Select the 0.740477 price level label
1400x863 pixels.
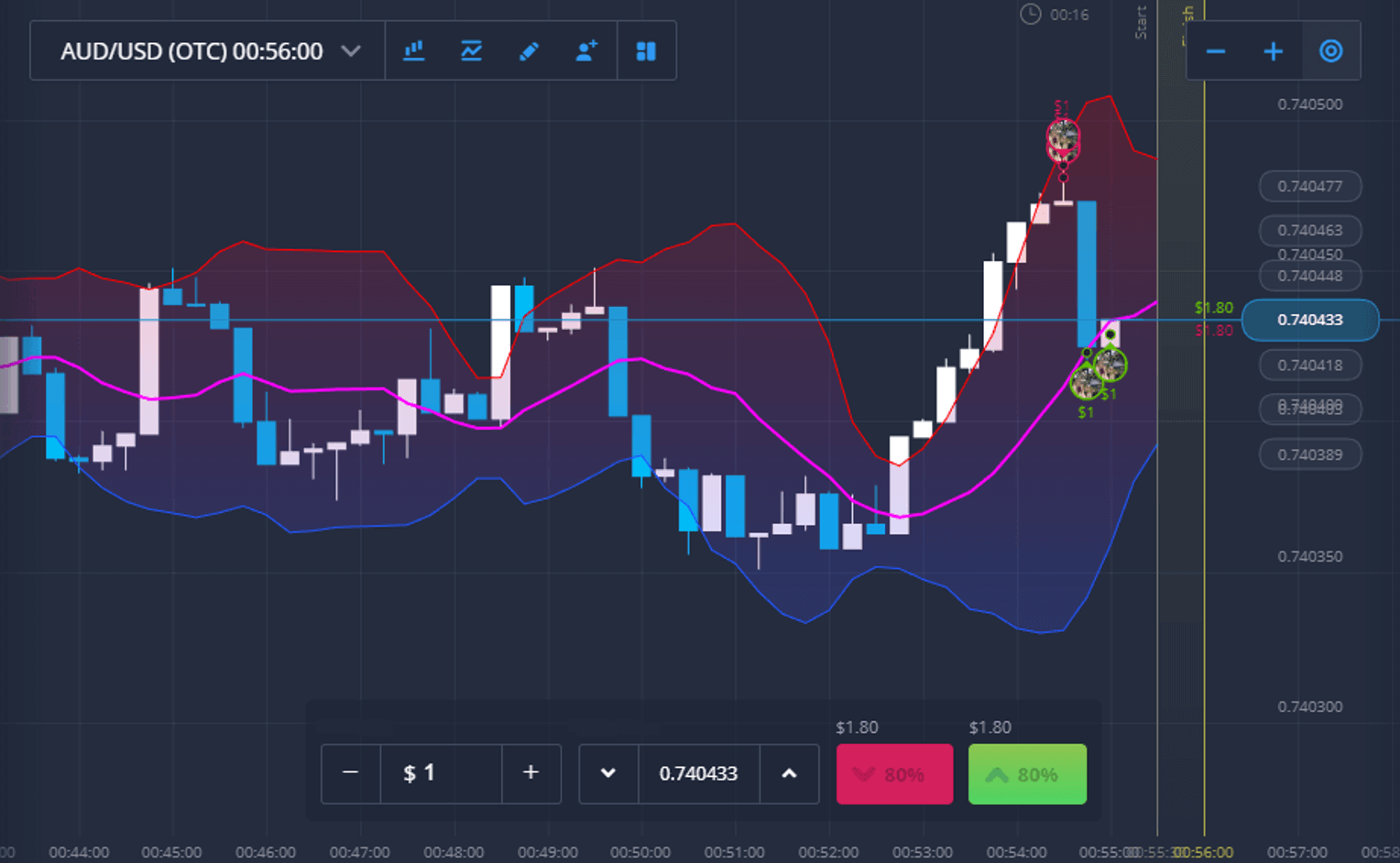click(x=1309, y=187)
